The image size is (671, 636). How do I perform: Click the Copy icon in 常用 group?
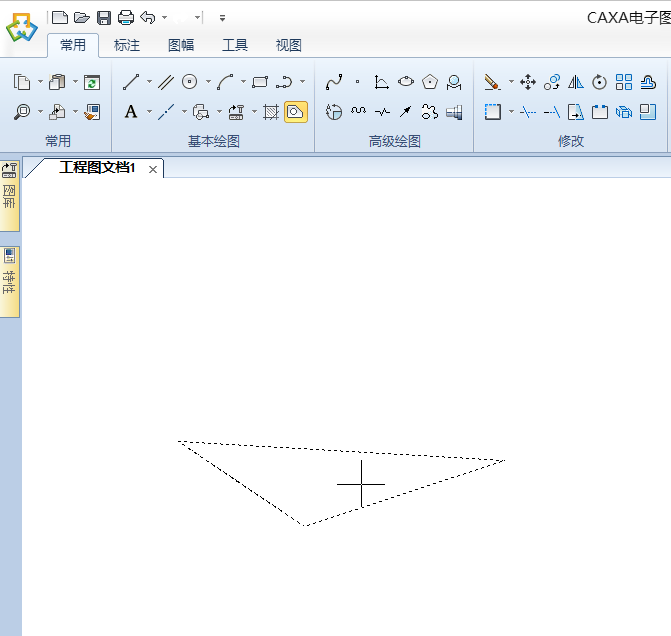pyautogui.click(x=22, y=82)
